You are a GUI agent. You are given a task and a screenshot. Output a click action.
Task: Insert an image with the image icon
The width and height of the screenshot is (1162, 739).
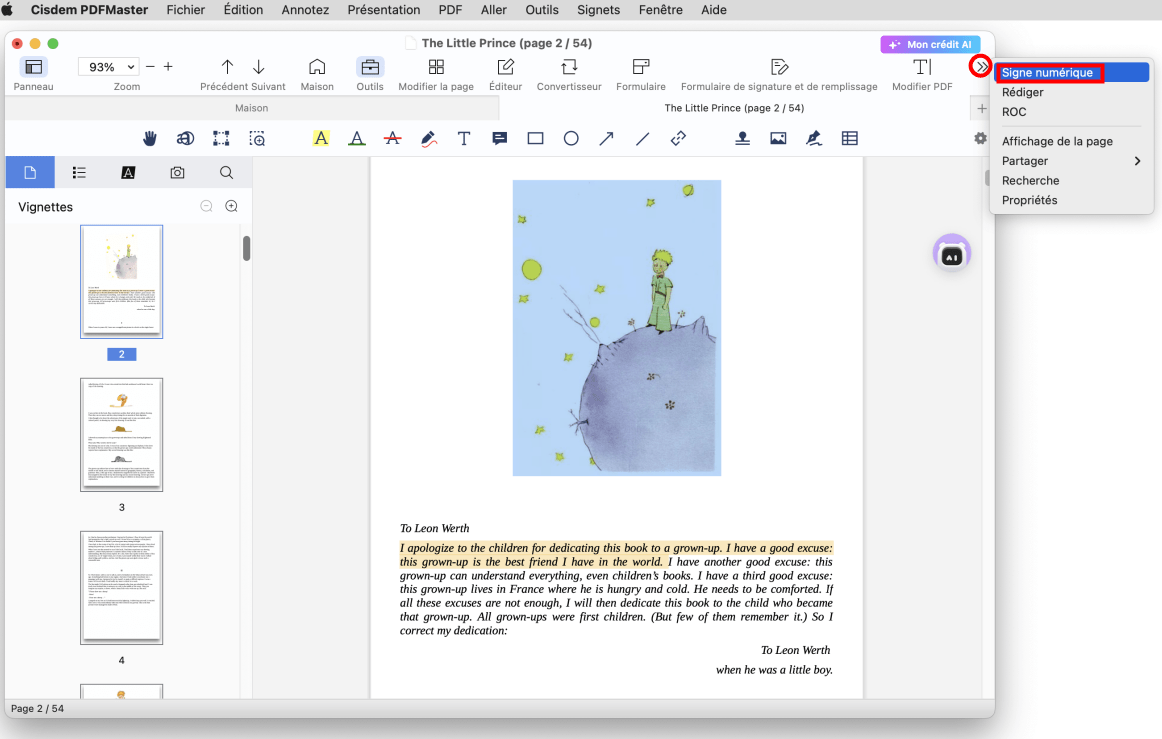777,138
